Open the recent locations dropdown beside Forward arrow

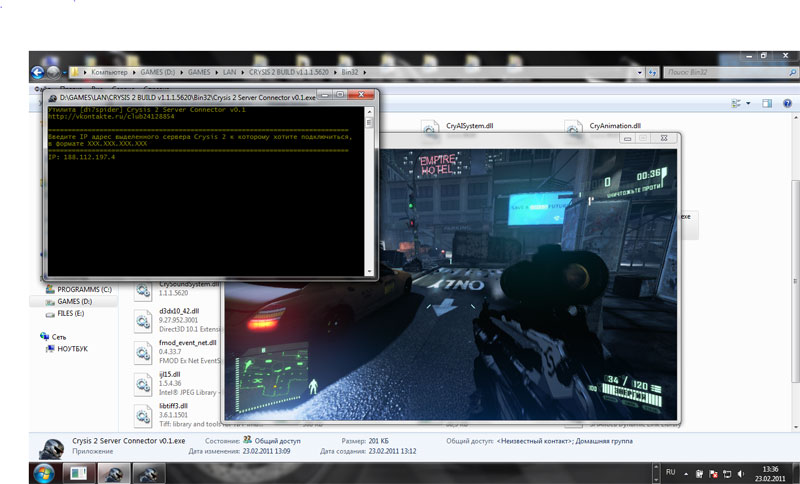point(64,73)
